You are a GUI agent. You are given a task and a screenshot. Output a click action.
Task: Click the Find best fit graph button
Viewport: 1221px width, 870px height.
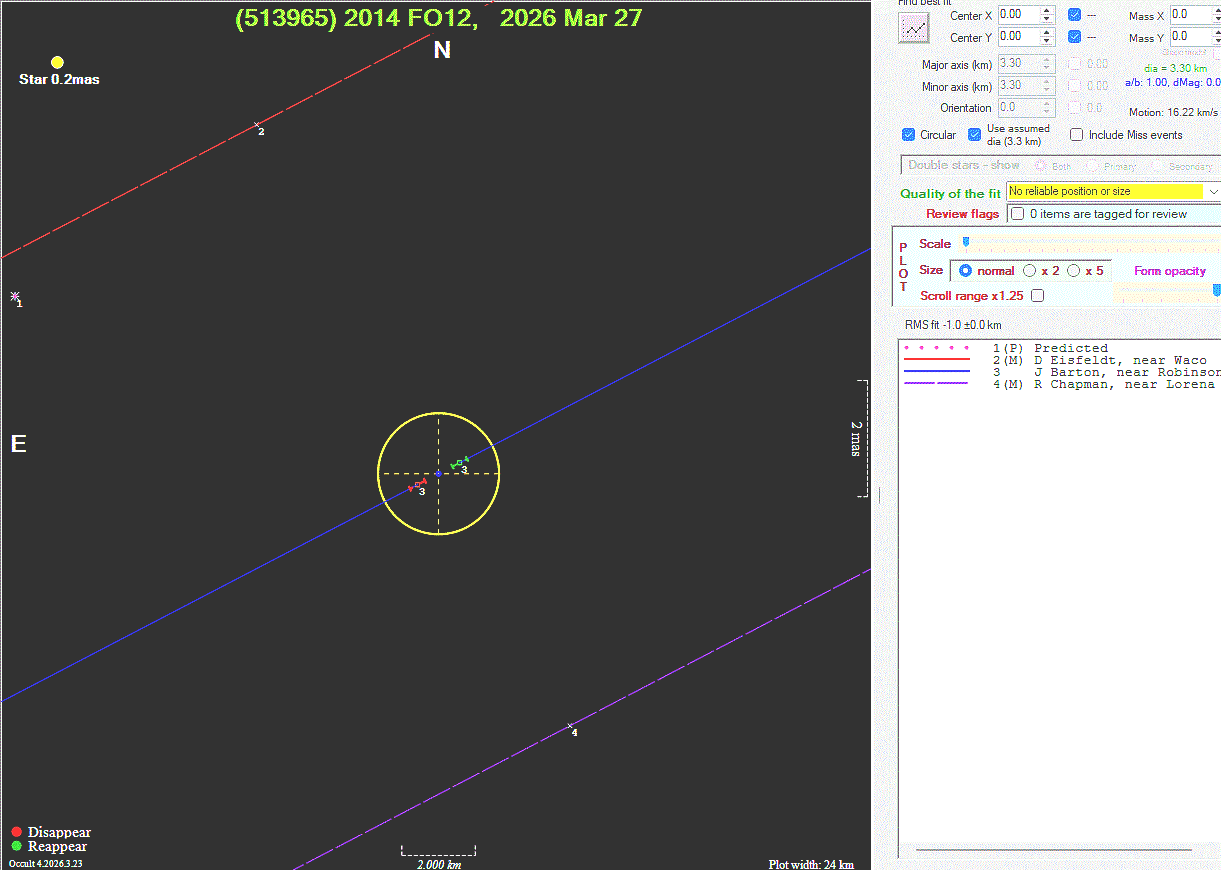click(914, 28)
